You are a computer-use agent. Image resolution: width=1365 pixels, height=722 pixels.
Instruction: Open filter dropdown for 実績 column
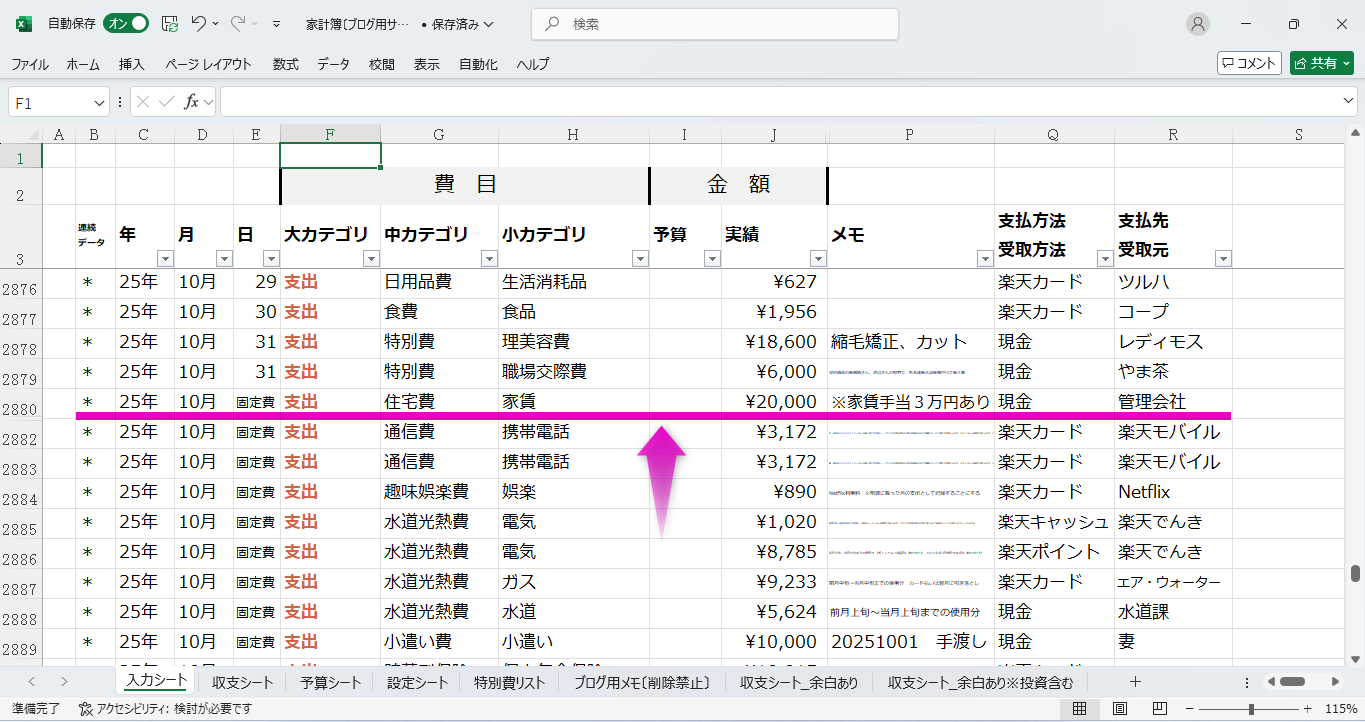pyautogui.click(x=817, y=259)
